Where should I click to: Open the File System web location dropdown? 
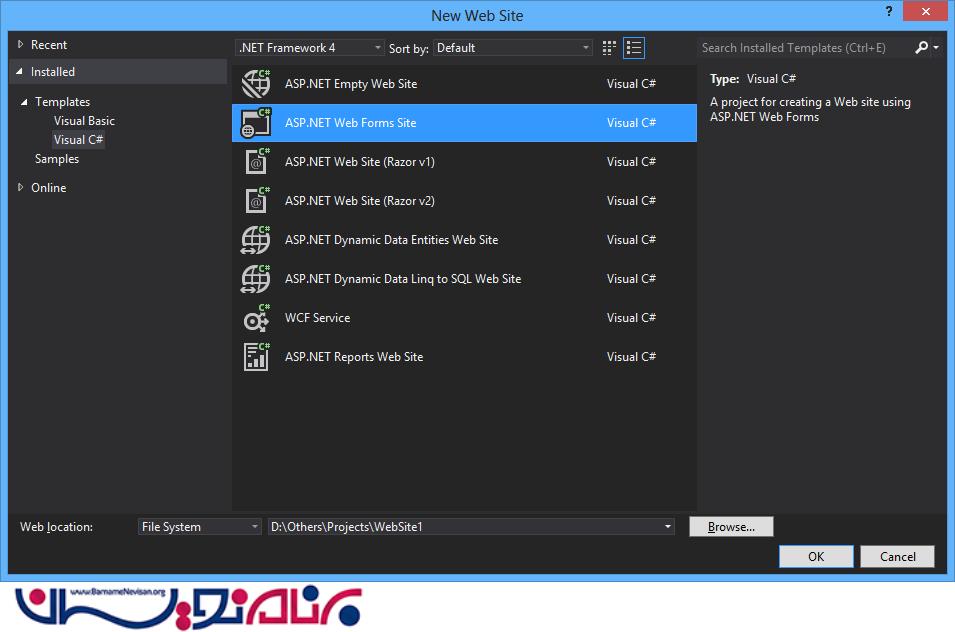(x=200, y=527)
